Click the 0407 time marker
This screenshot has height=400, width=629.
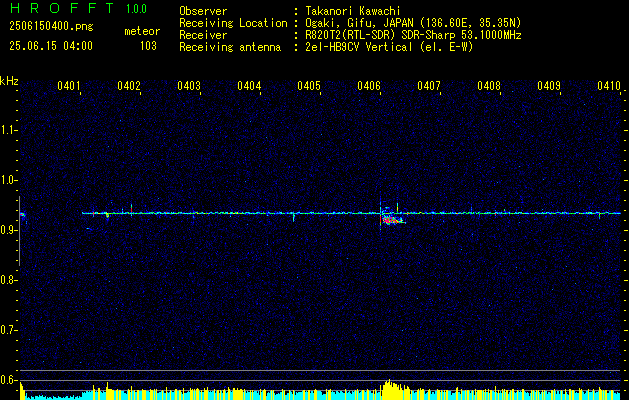coord(429,85)
